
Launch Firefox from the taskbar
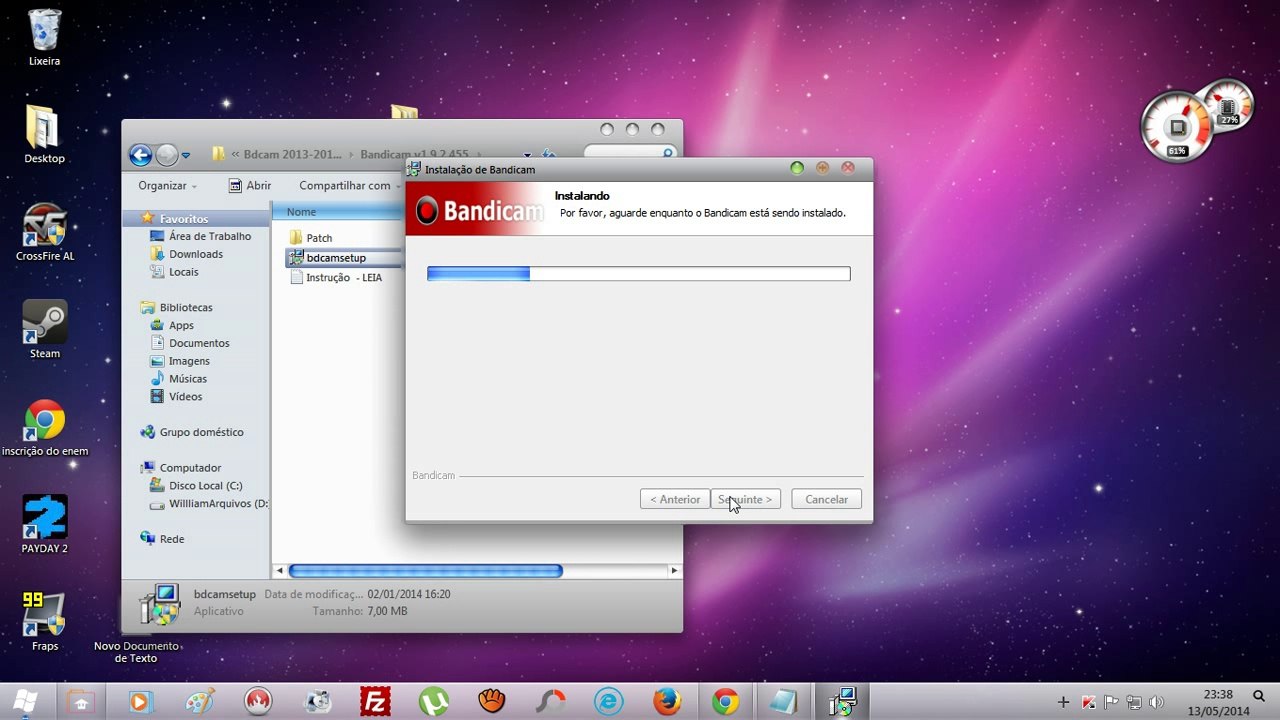pos(667,702)
